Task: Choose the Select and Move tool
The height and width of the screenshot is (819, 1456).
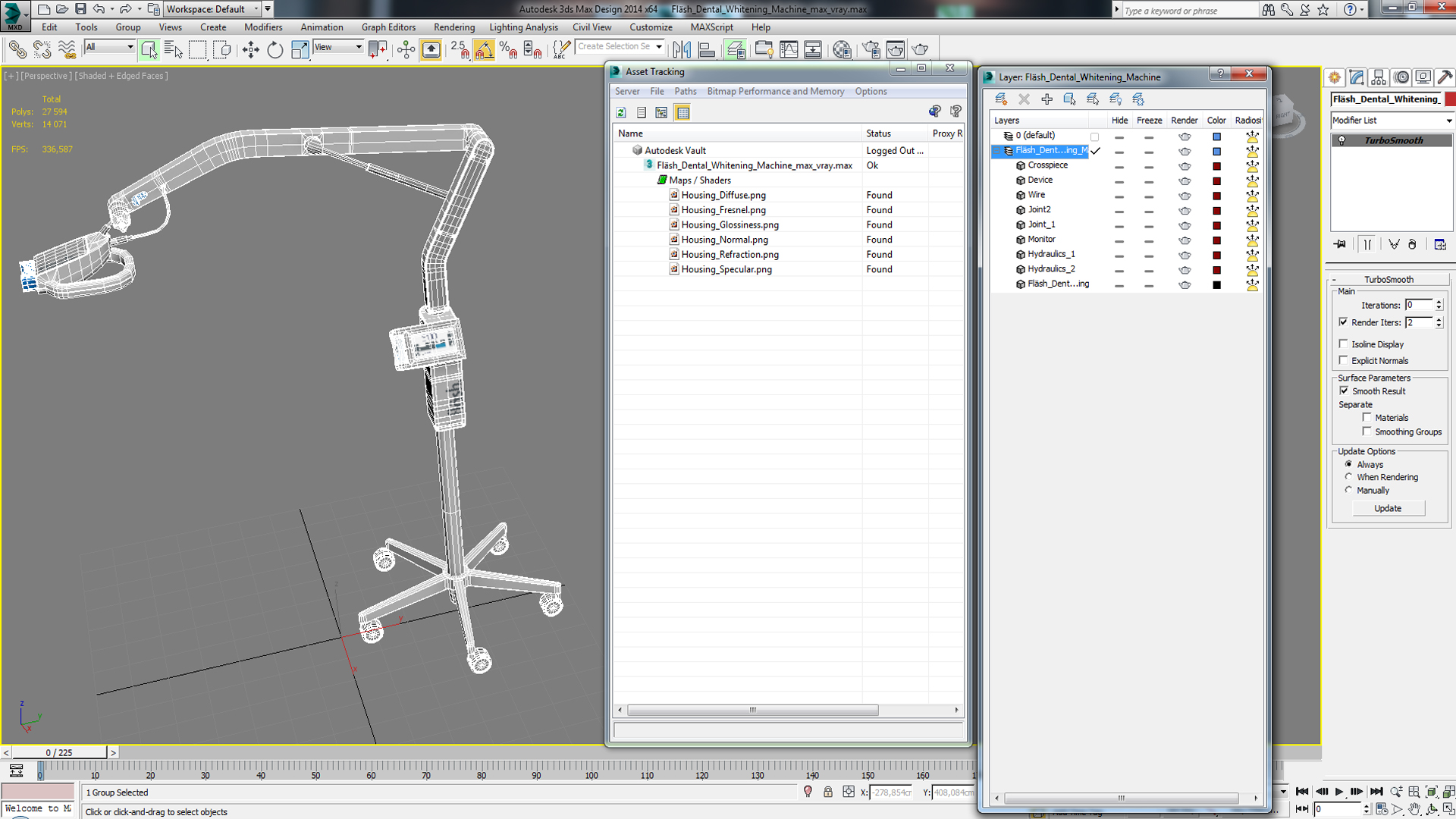Action: (250, 50)
